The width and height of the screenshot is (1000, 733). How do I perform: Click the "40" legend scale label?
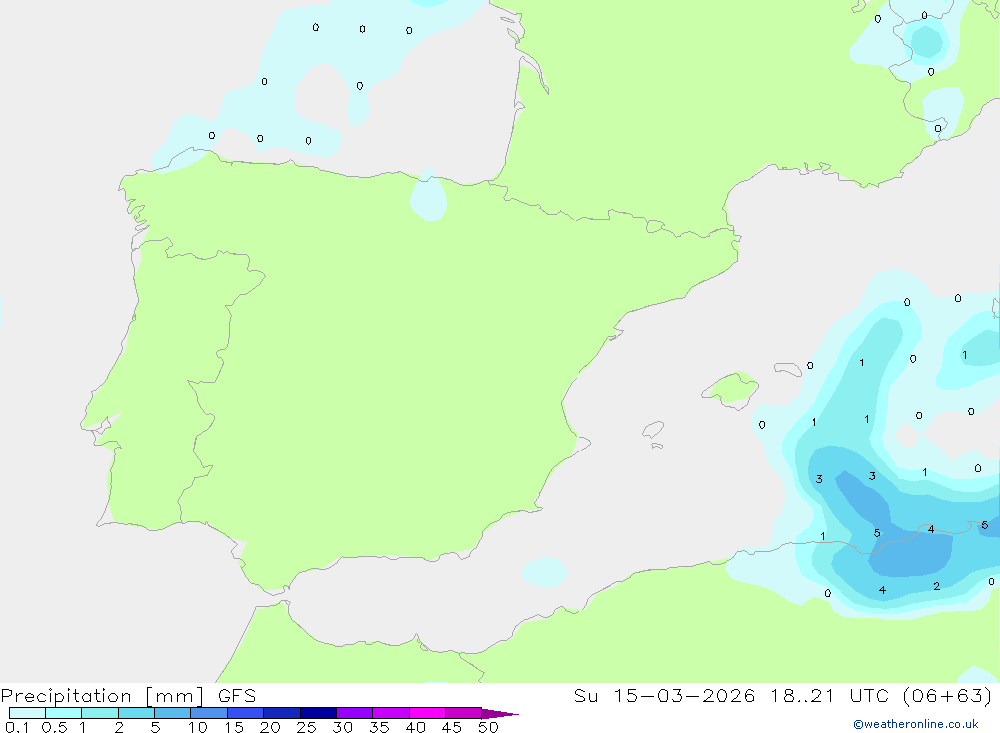tap(415, 727)
